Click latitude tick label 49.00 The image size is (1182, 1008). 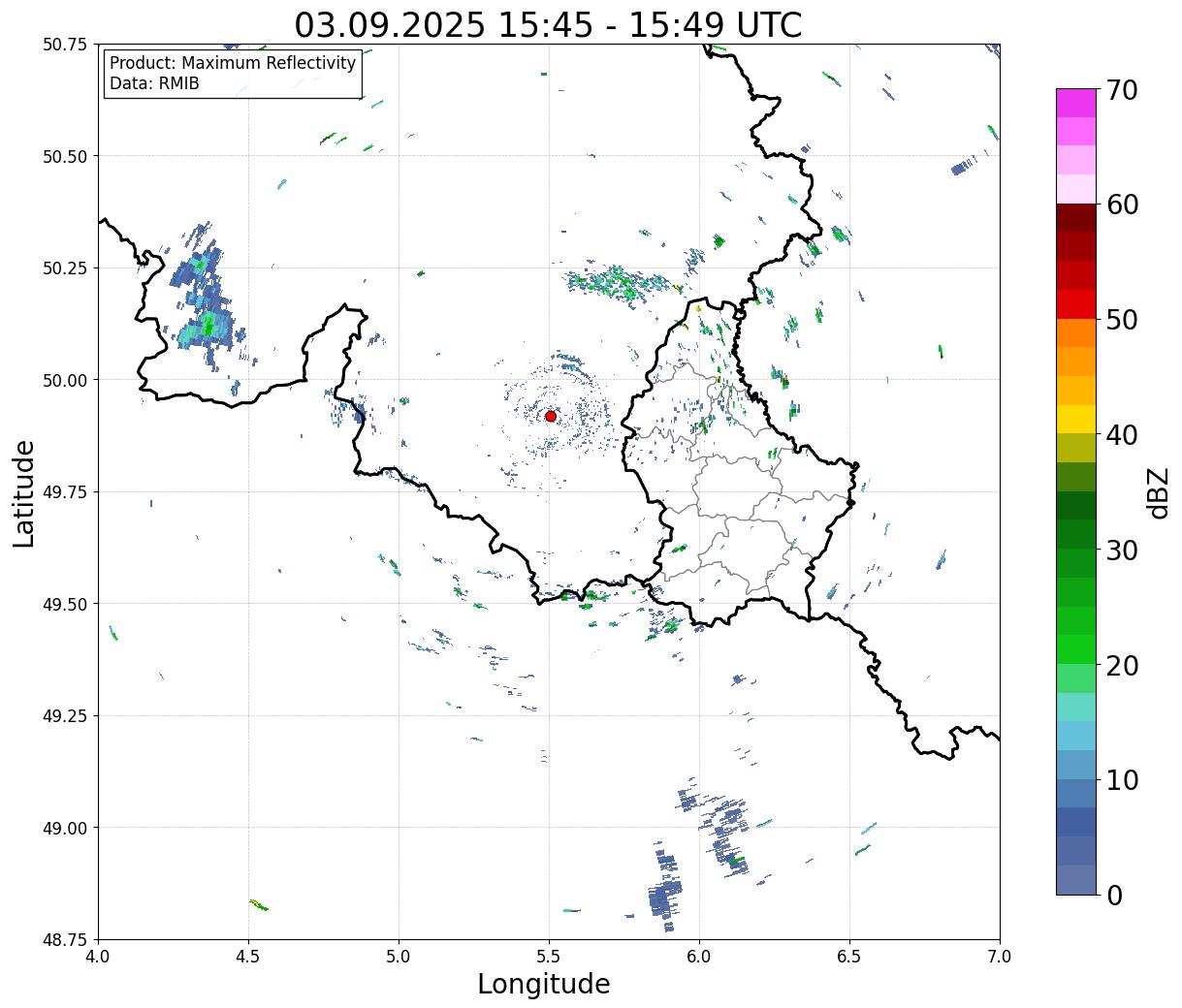(65, 828)
